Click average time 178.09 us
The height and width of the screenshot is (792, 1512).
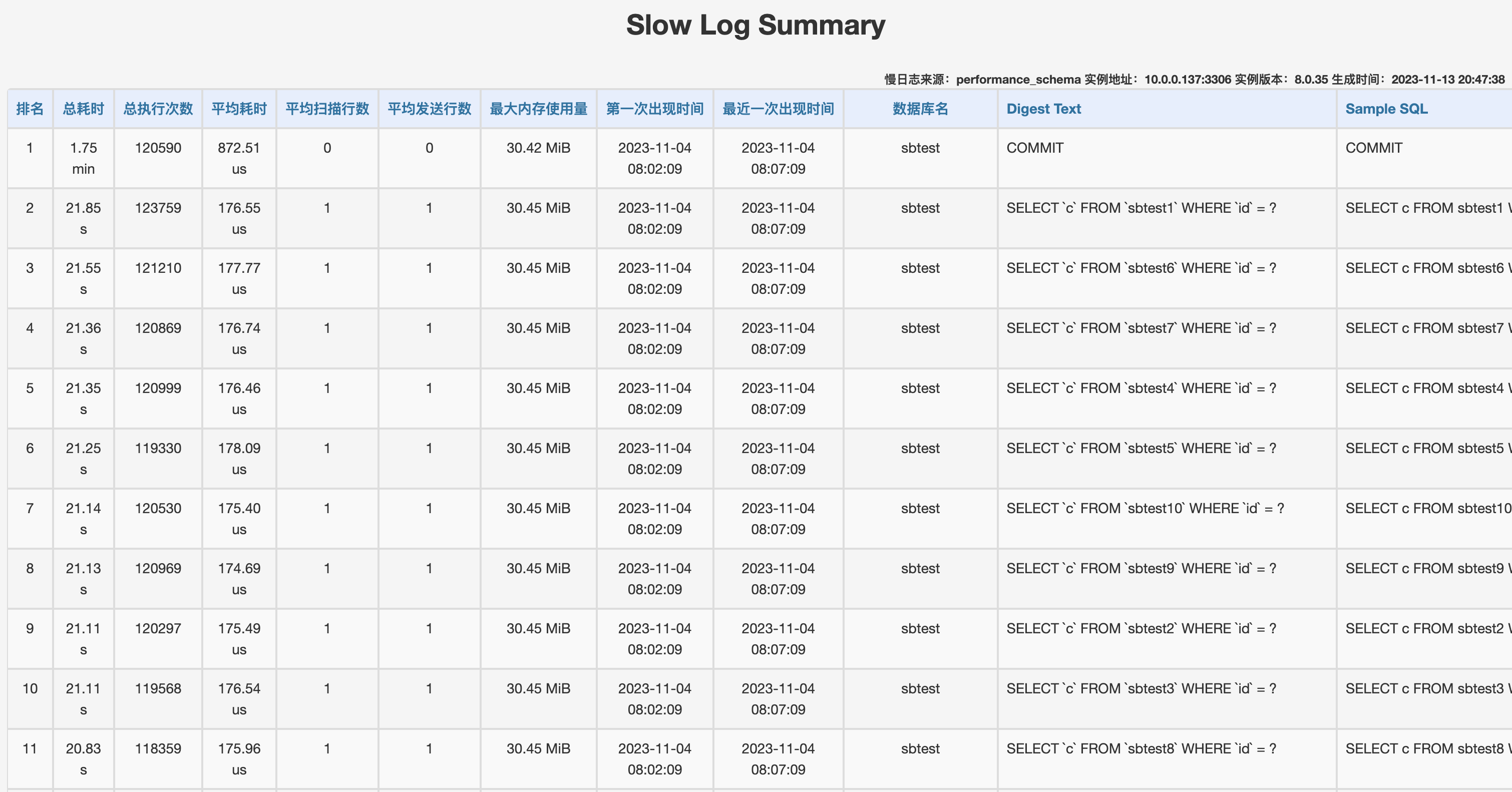point(239,459)
